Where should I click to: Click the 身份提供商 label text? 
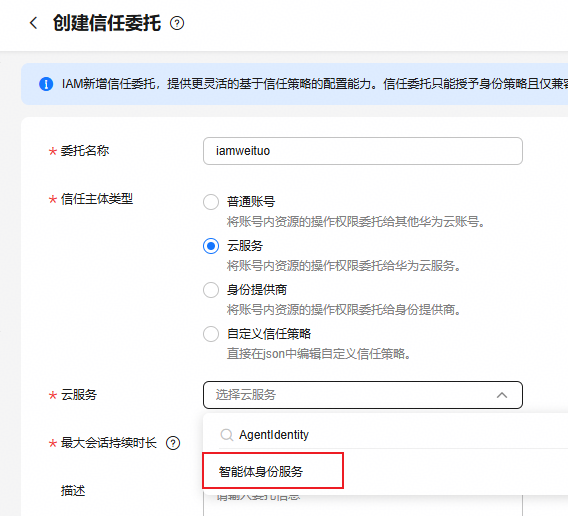tap(257, 290)
